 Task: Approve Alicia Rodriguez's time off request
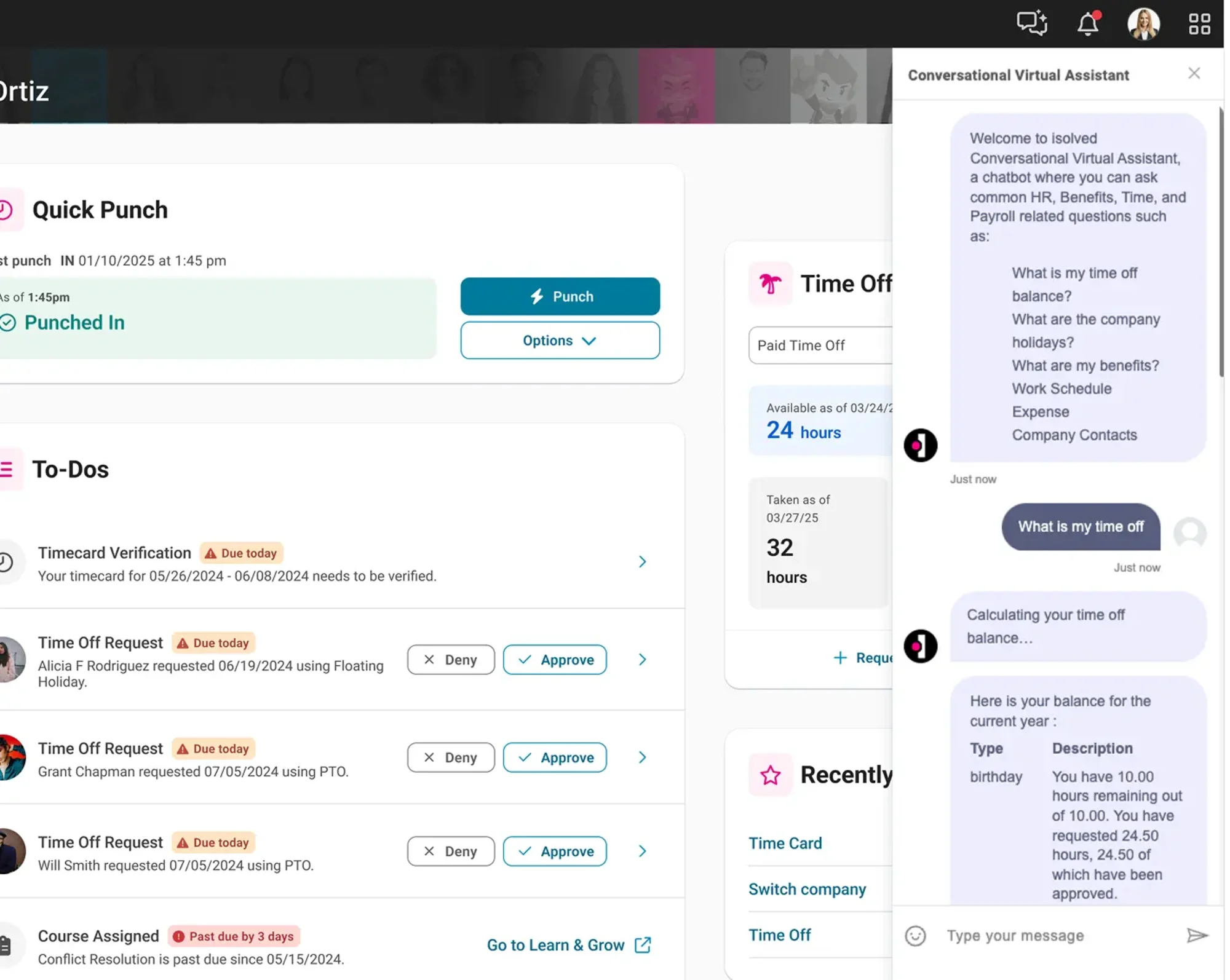click(x=554, y=659)
